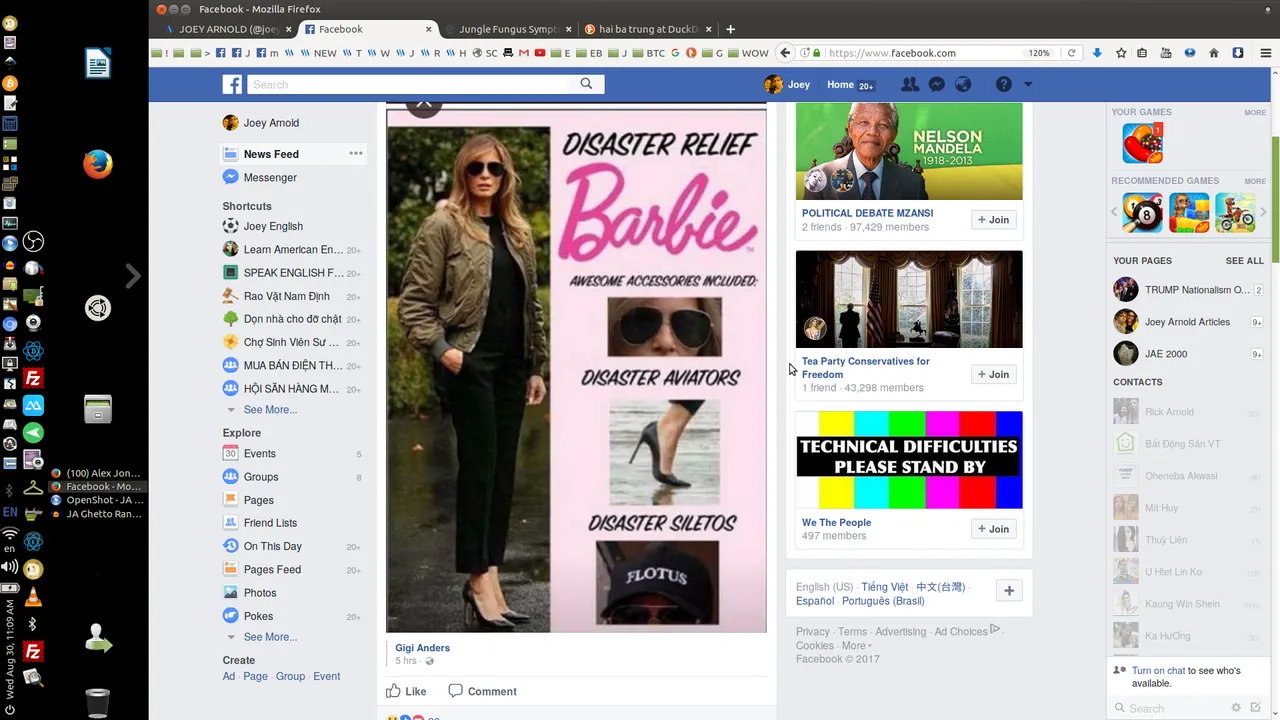The image size is (1280, 720).
Task: Open Messenger in left sidebar
Action: (x=270, y=177)
